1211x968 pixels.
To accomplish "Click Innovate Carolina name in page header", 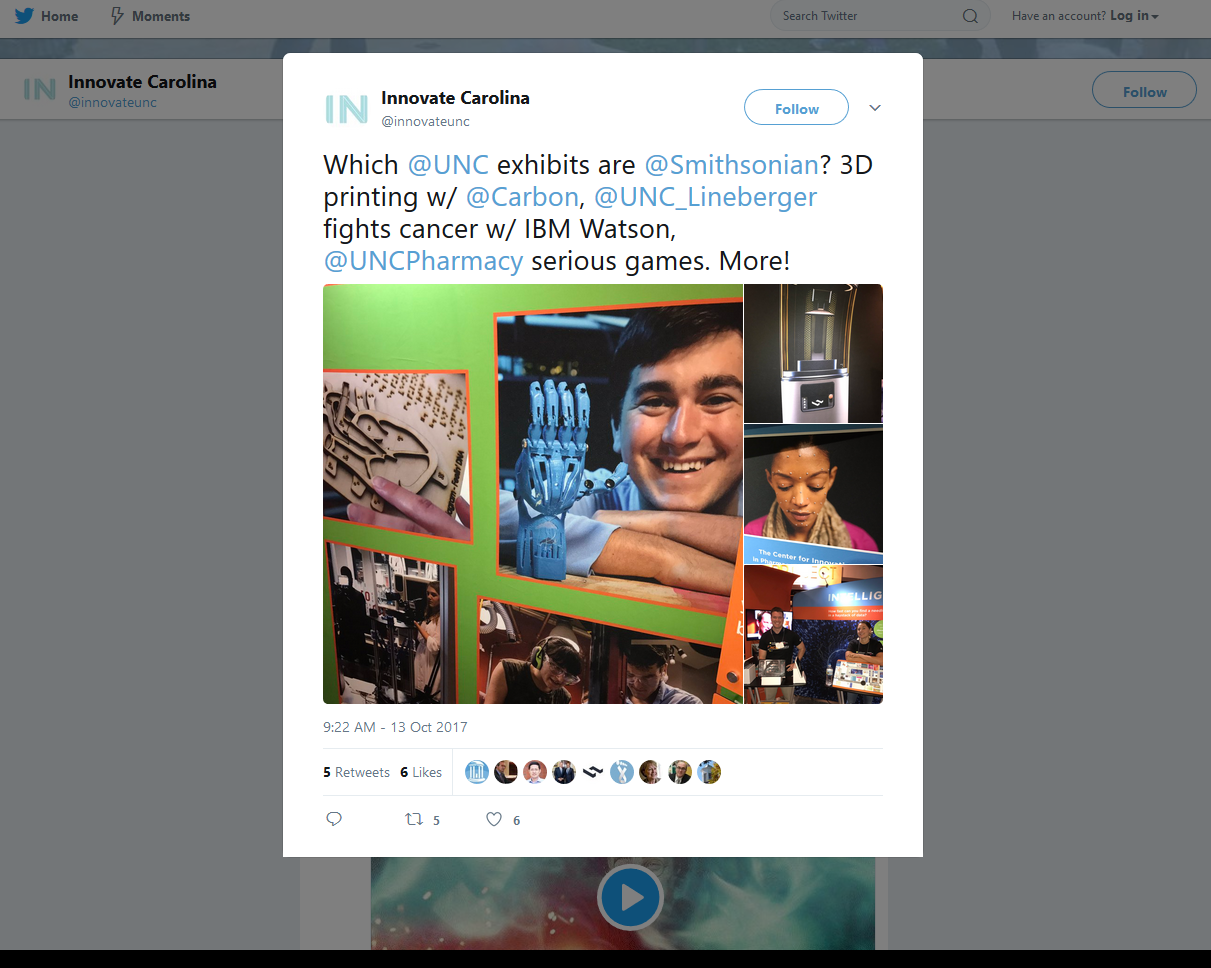I will click(142, 82).
